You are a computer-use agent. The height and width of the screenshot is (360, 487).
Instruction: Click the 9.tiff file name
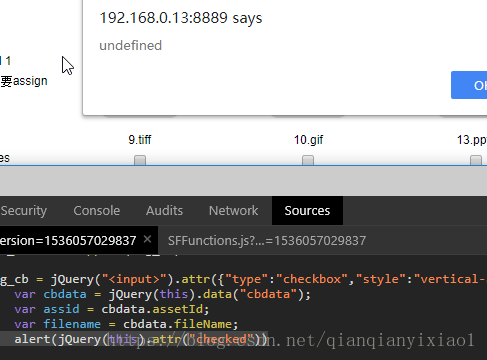click(140, 140)
